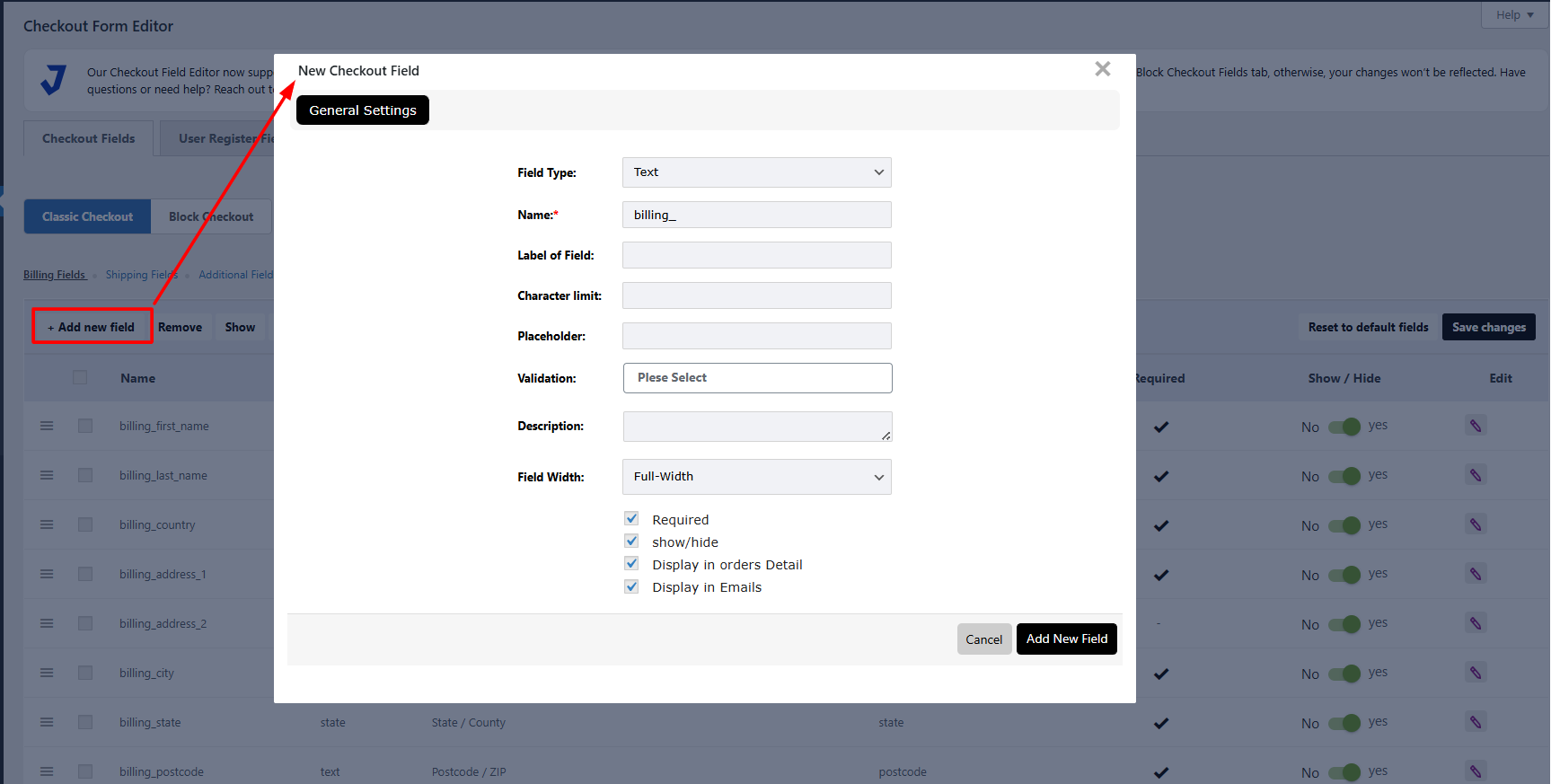Switch to General Settings tab
This screenshot has width=1551, height=784.
(x=363, y=110)
